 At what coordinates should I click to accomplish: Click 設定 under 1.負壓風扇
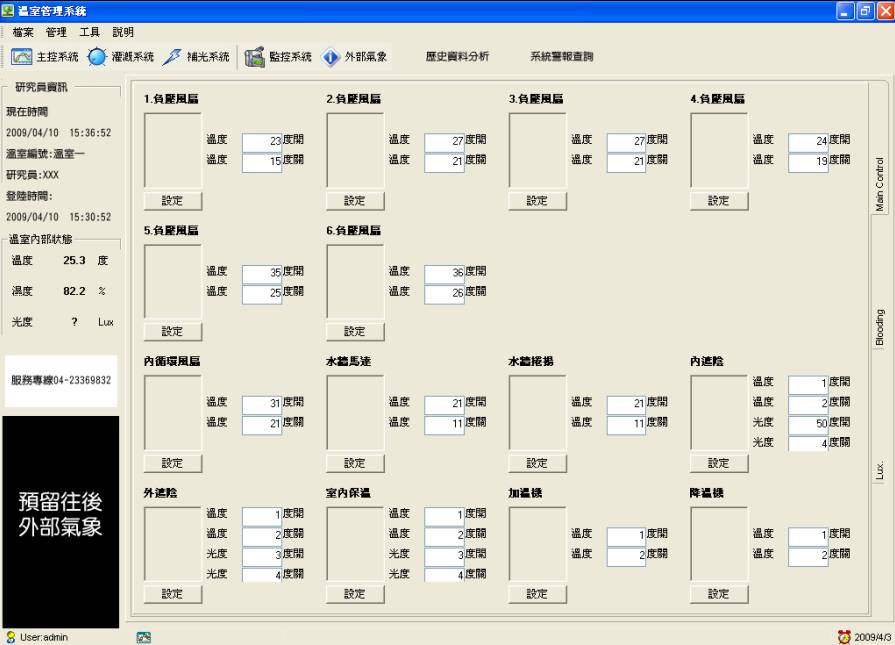pyautogui.click(x=172, y=201)
